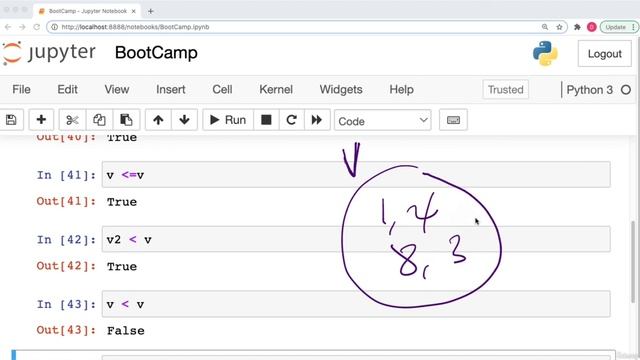Insert a cell below with the plus icon

tap(41, 120)
